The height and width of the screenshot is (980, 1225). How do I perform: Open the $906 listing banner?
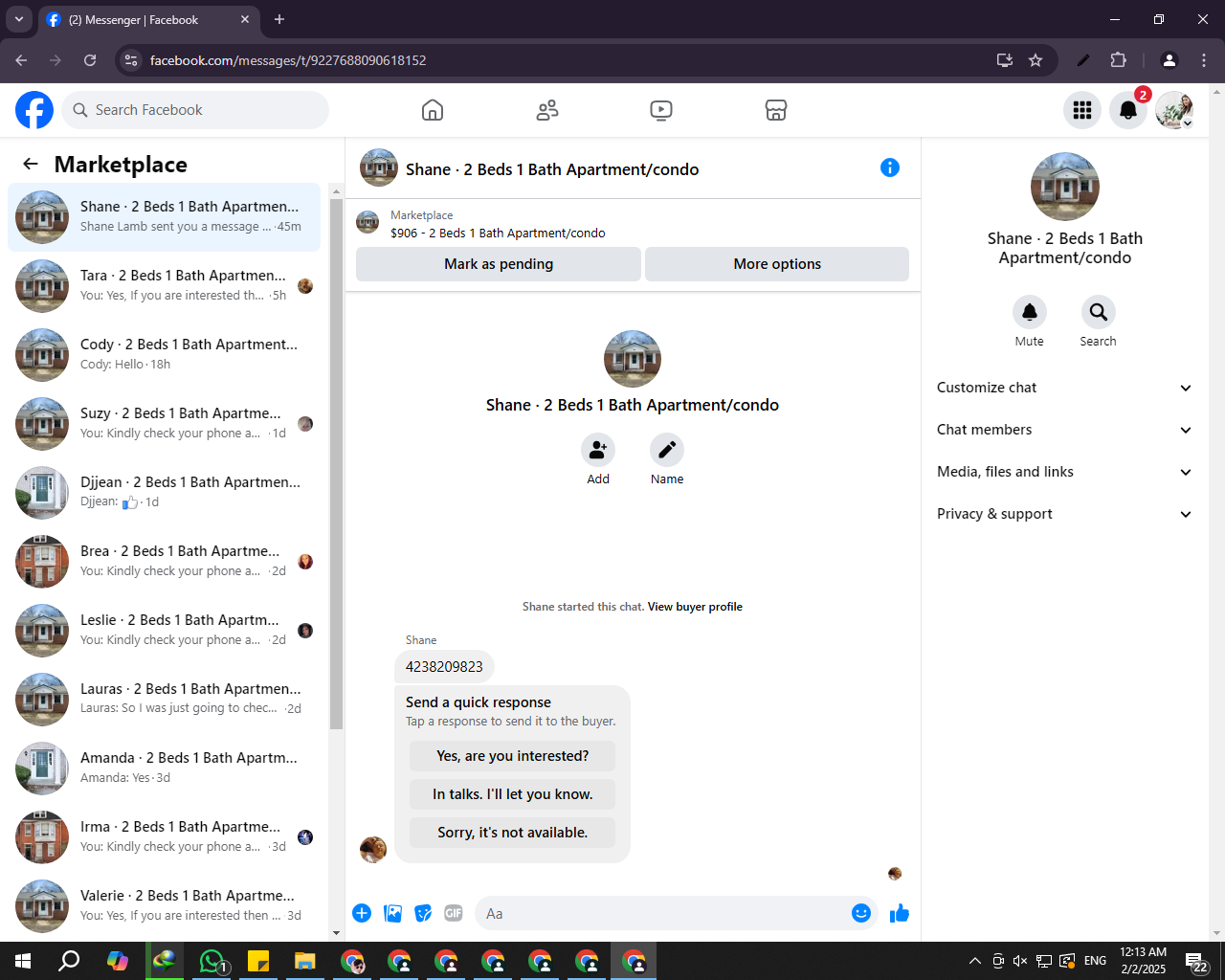pos(632,224)
